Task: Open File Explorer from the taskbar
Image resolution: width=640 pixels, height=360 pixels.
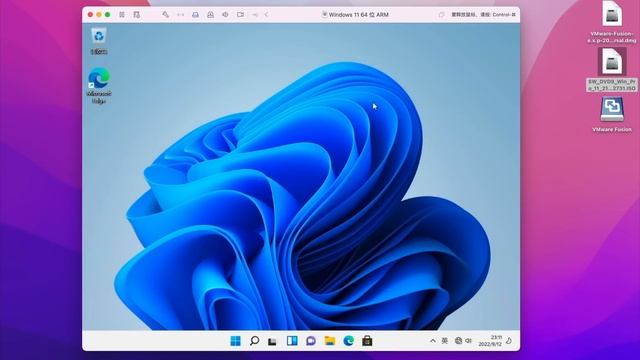Action: tap(329, 341)
